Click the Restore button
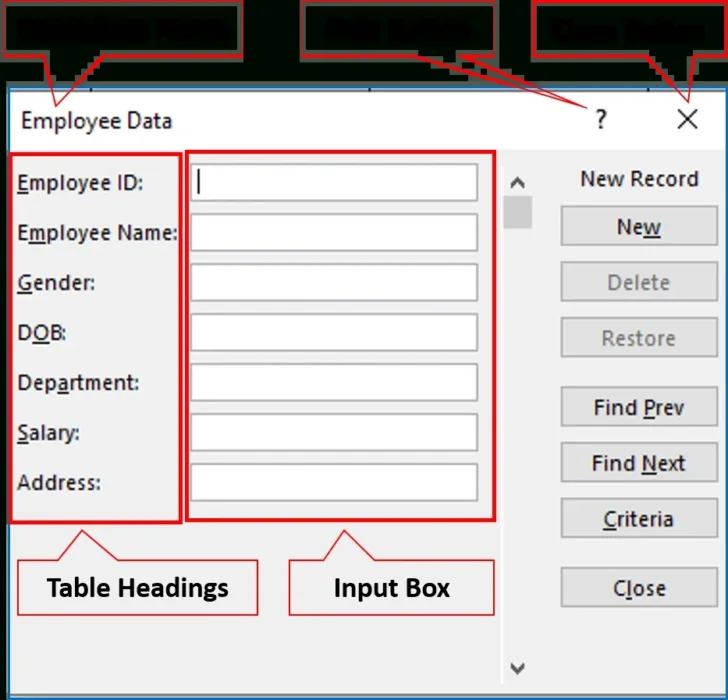 pyautogui.click(x=639, y=337)
